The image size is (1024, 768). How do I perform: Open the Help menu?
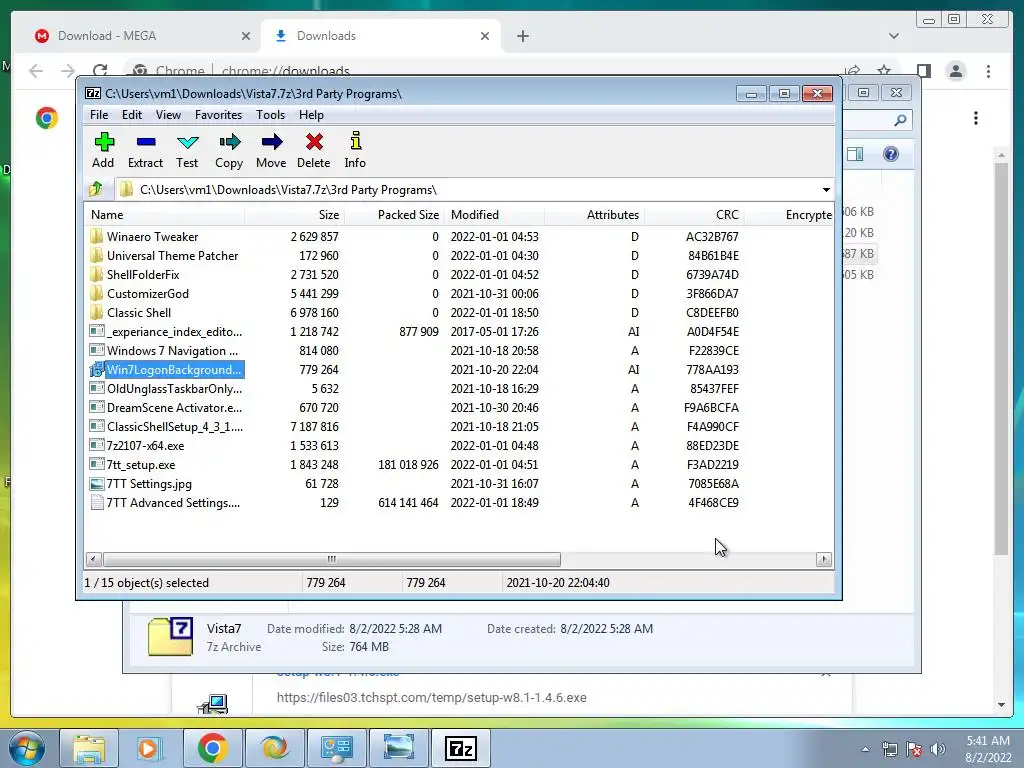pos(312,115)
